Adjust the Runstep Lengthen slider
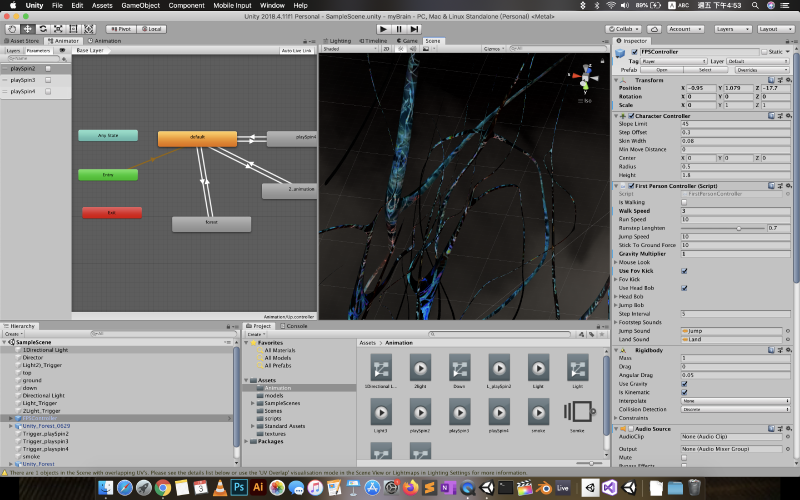Viewport: 800px width, 500px height. [x=738, y=228]
